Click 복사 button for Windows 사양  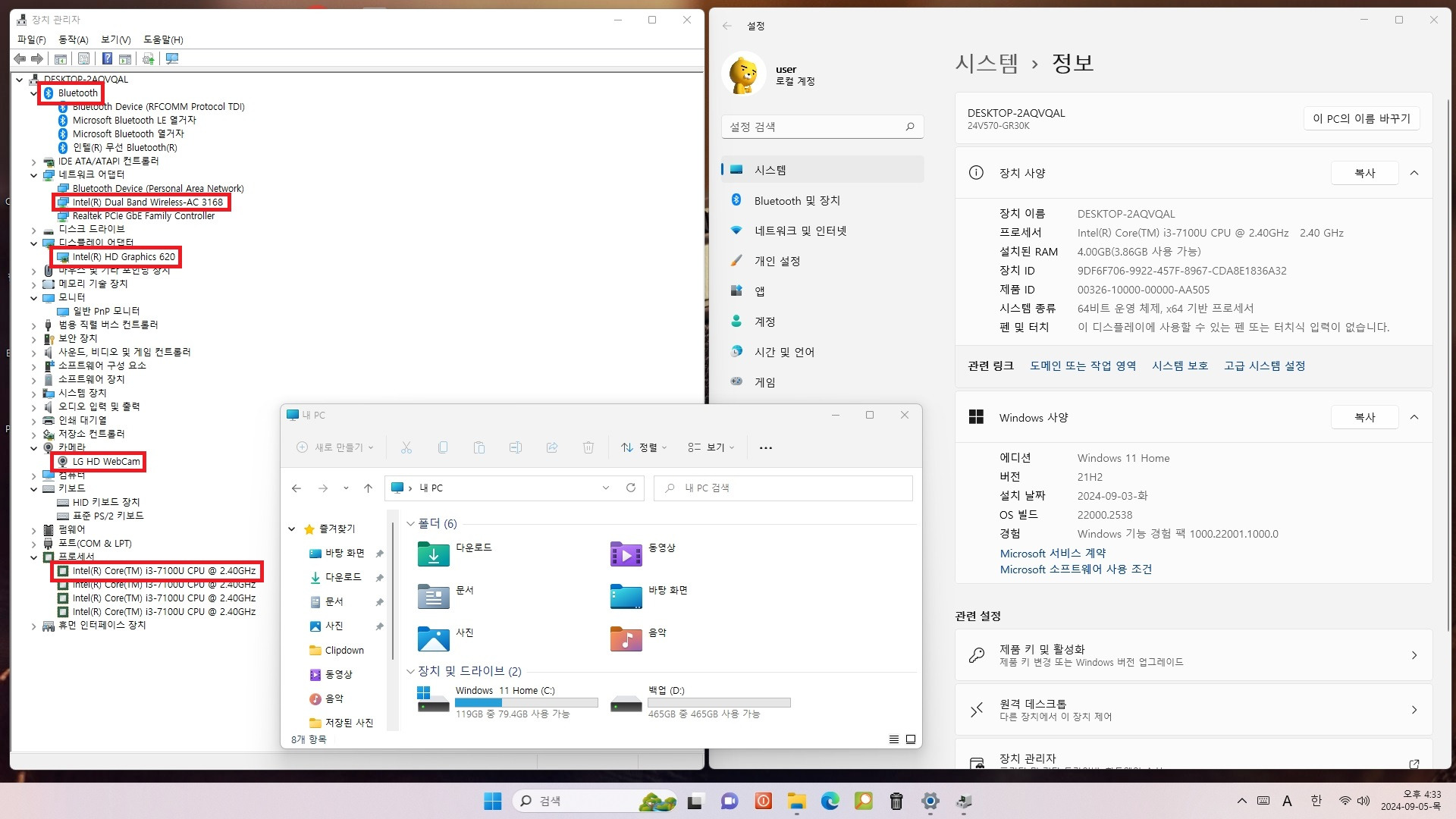click(x=1365, y=417)
